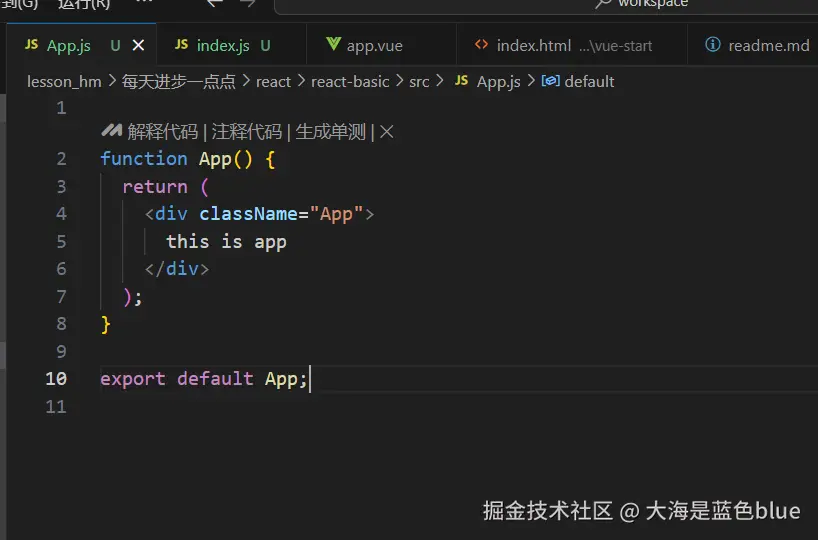Switch to the readme.md tab
The image size is (818, 540).
768,45
